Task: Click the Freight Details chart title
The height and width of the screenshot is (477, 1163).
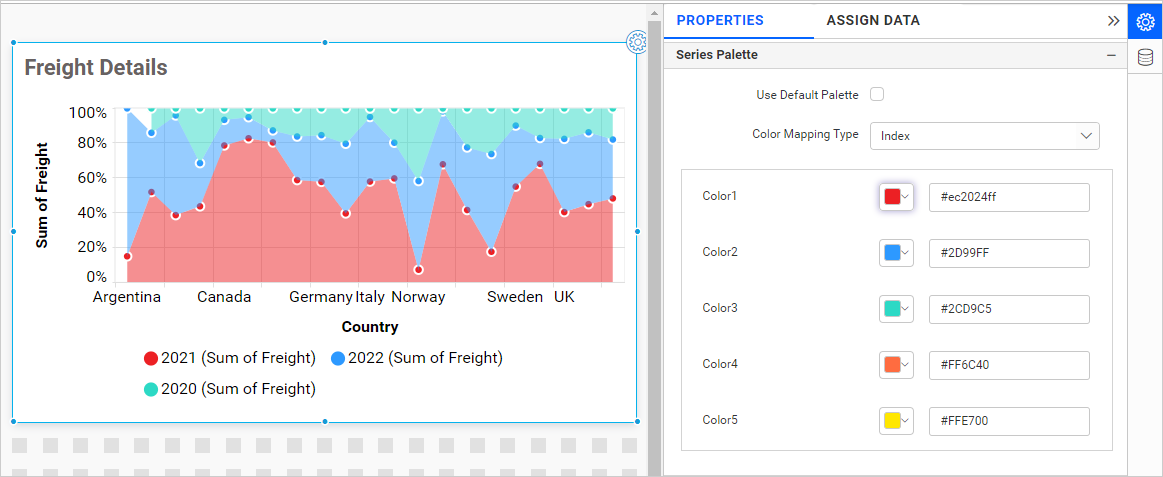Action: pyautogui.click(x=96, y=68)
